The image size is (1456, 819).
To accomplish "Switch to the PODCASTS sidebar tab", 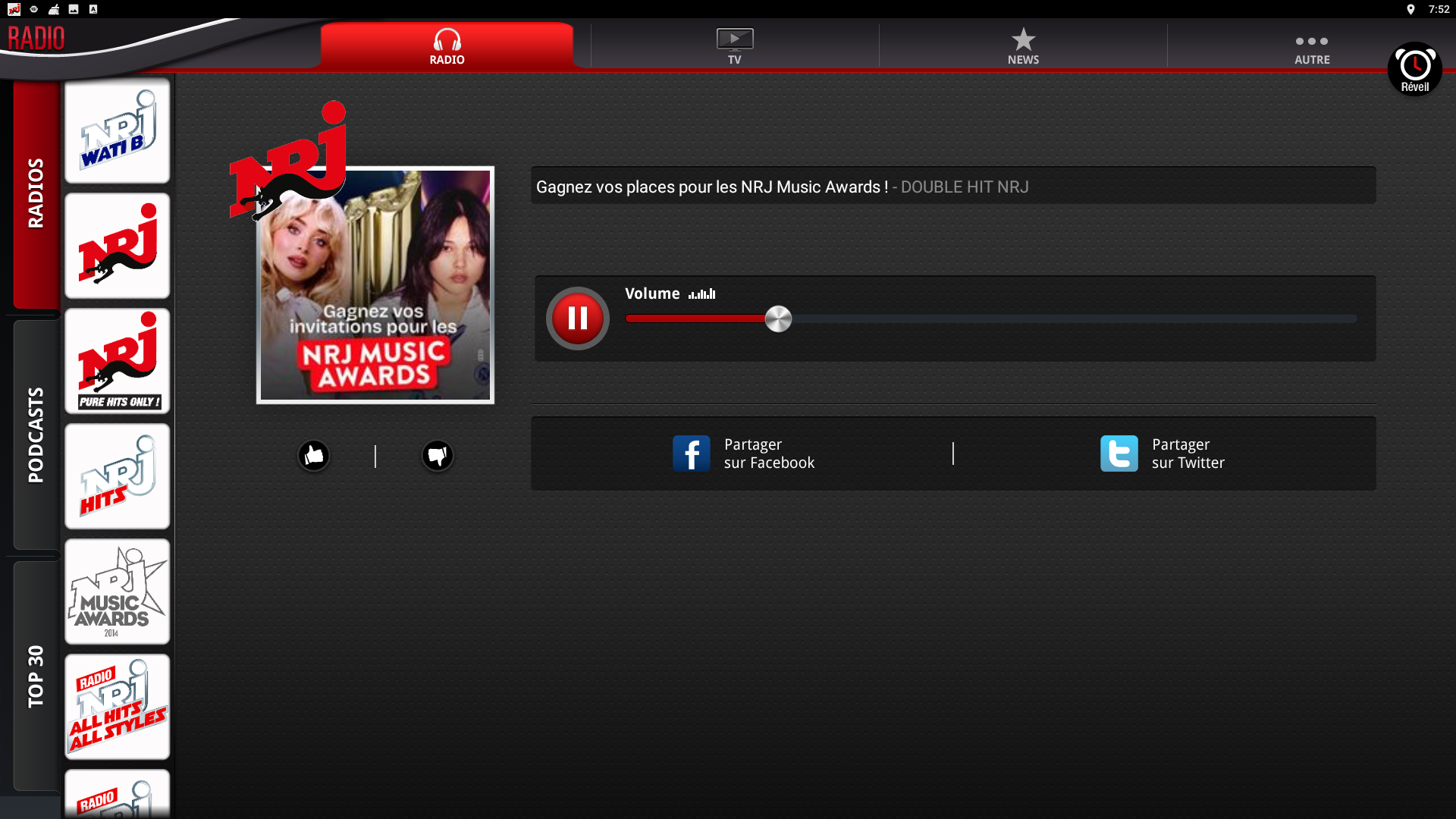I will pyautogui.click(x=34, y=428).
